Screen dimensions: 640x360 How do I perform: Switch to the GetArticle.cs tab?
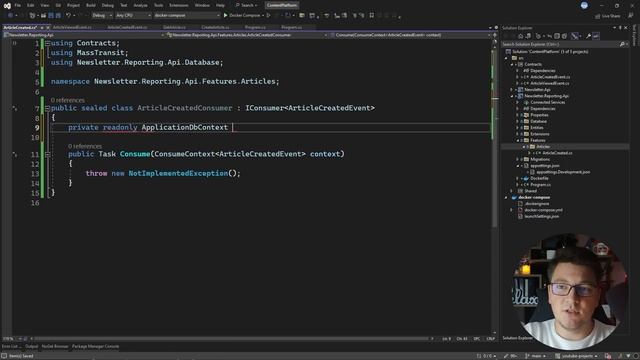tap(174, 27)
